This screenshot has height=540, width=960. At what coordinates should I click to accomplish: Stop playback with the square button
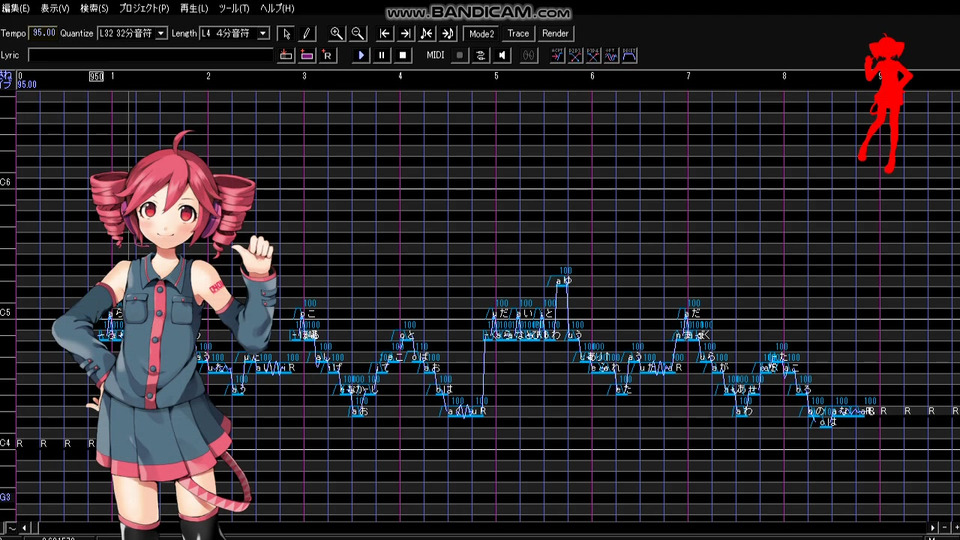click(402, 55)
